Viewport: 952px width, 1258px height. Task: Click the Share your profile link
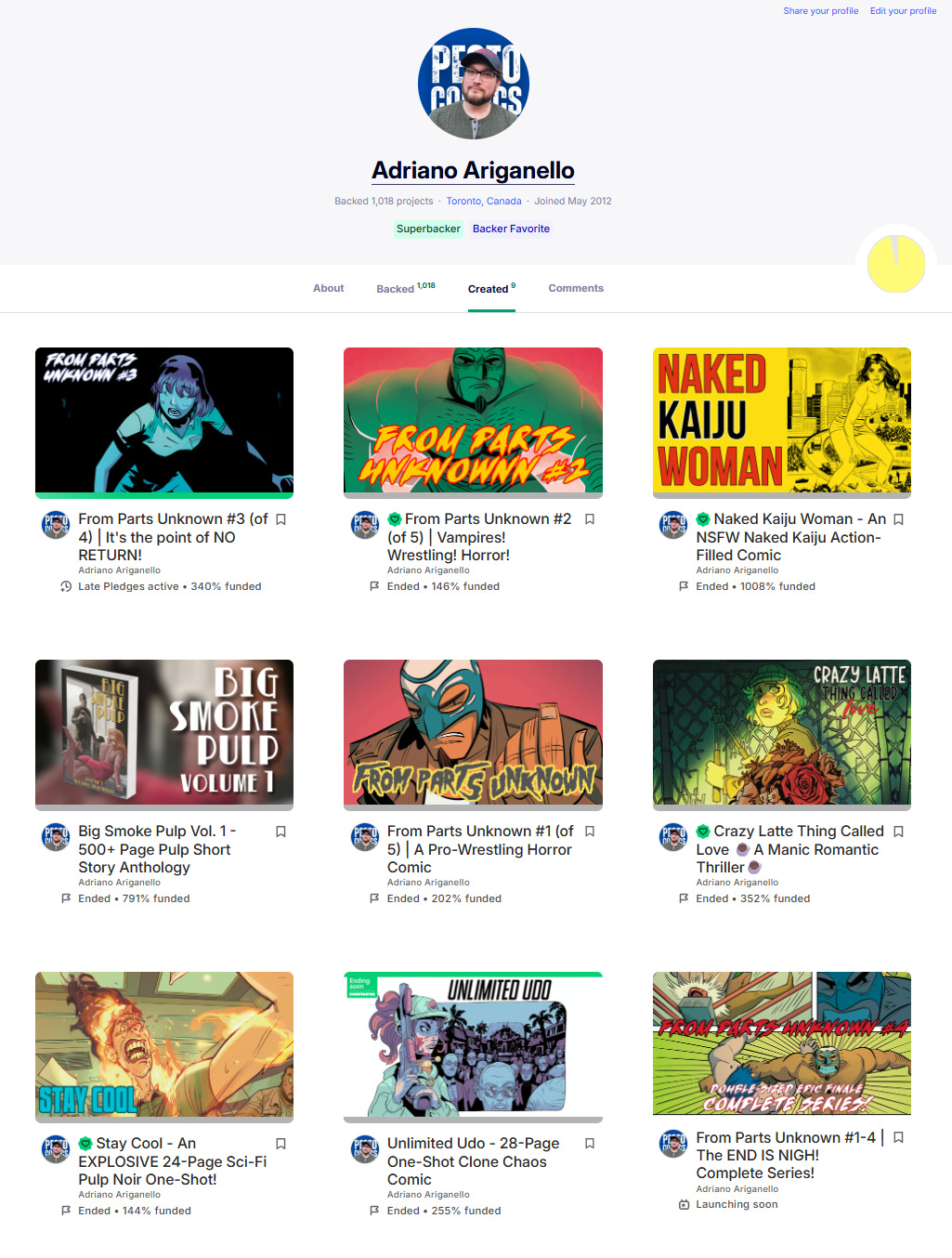pos(821,11)
